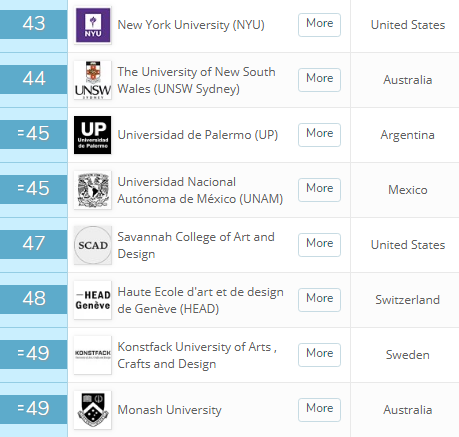Open Savannah College of Art and Design link

coord(196,245)
